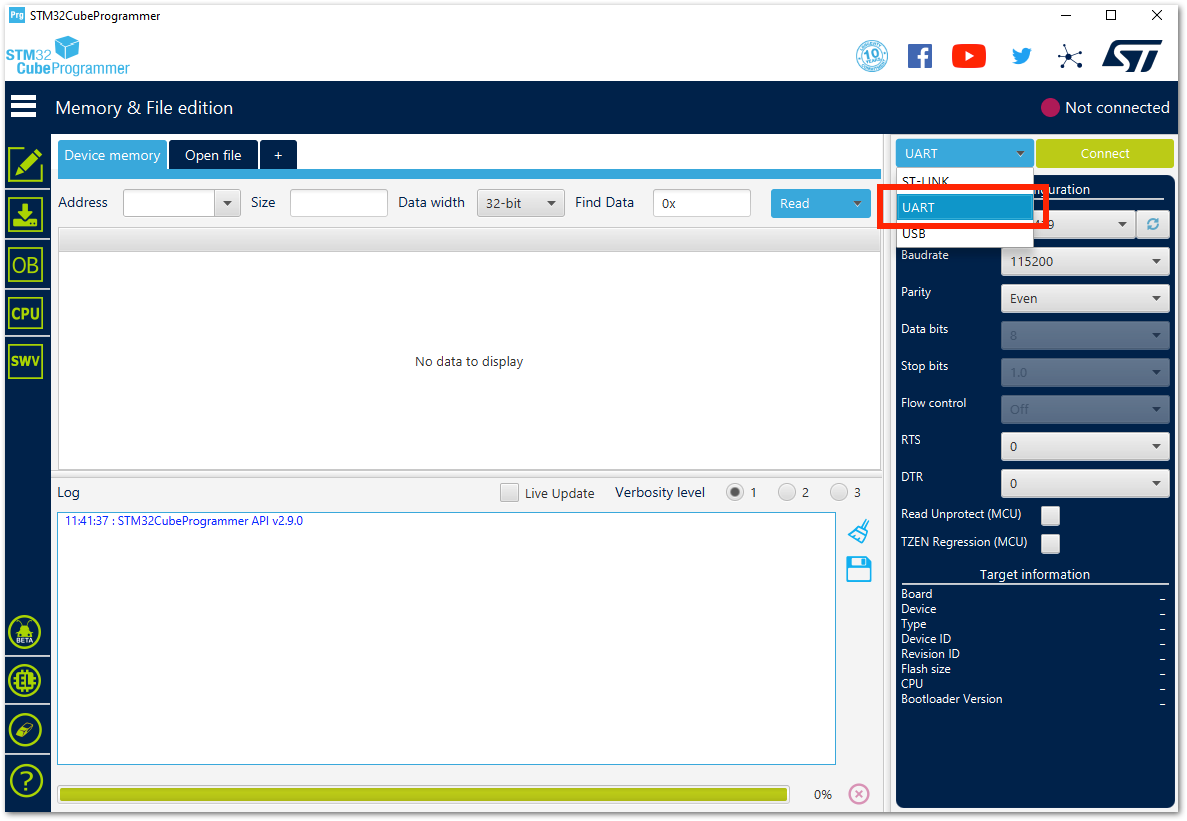Viewport: 1187px width, 821px height.
Task: Click the Data bits disabled dropdown
Action: pyautogui.click(x=1085, y=335)
